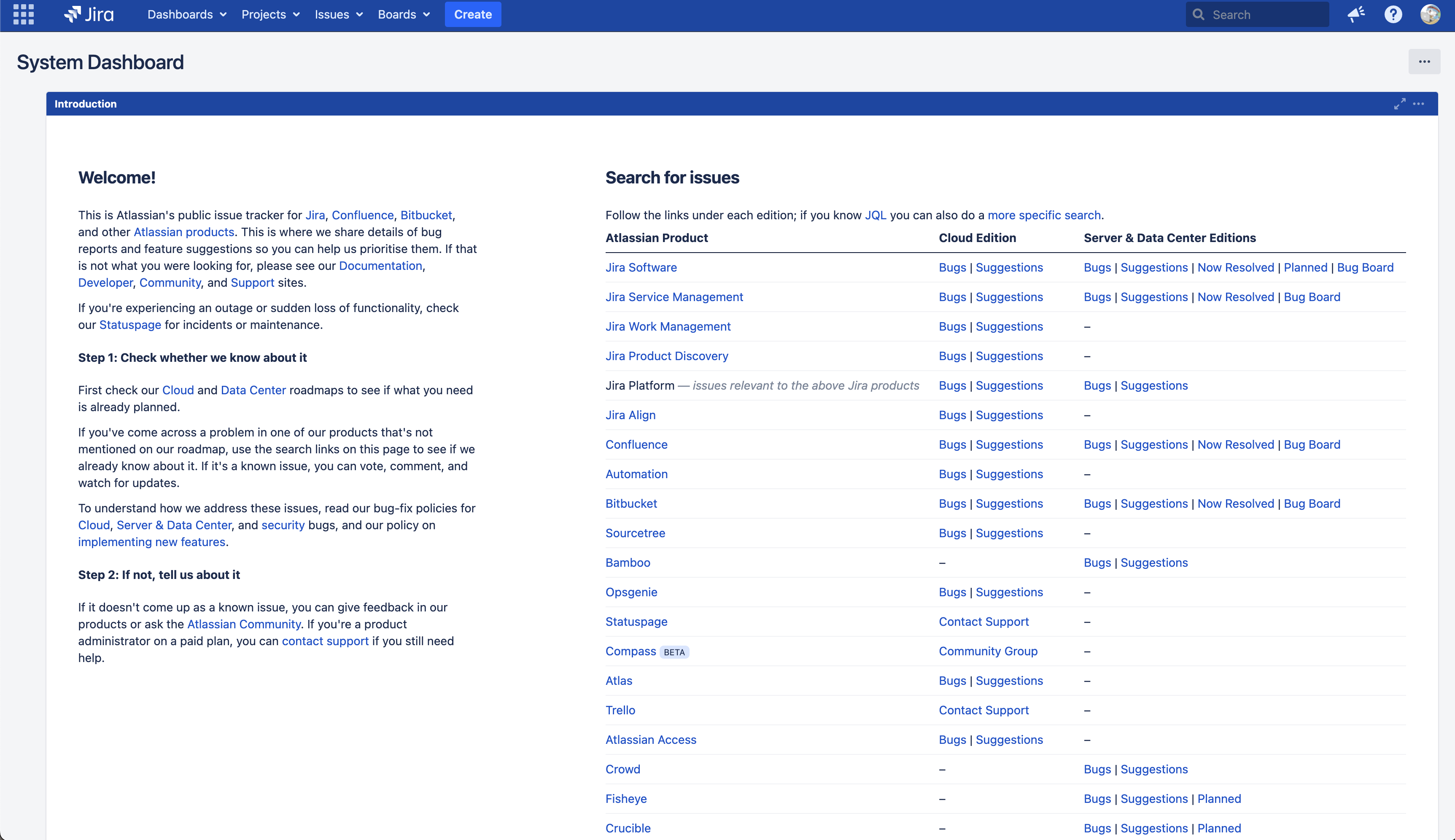1455x840 pixels.
Task: Open the app switcher grid icon
Action: click(x=23, y=14)
